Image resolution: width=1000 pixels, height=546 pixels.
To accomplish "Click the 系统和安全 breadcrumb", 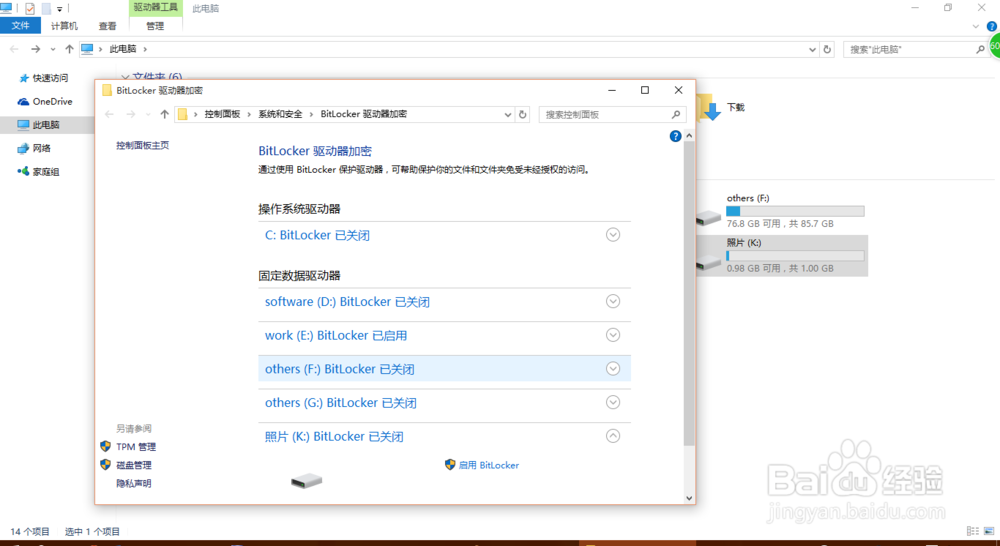I will (x=280, y=114).
